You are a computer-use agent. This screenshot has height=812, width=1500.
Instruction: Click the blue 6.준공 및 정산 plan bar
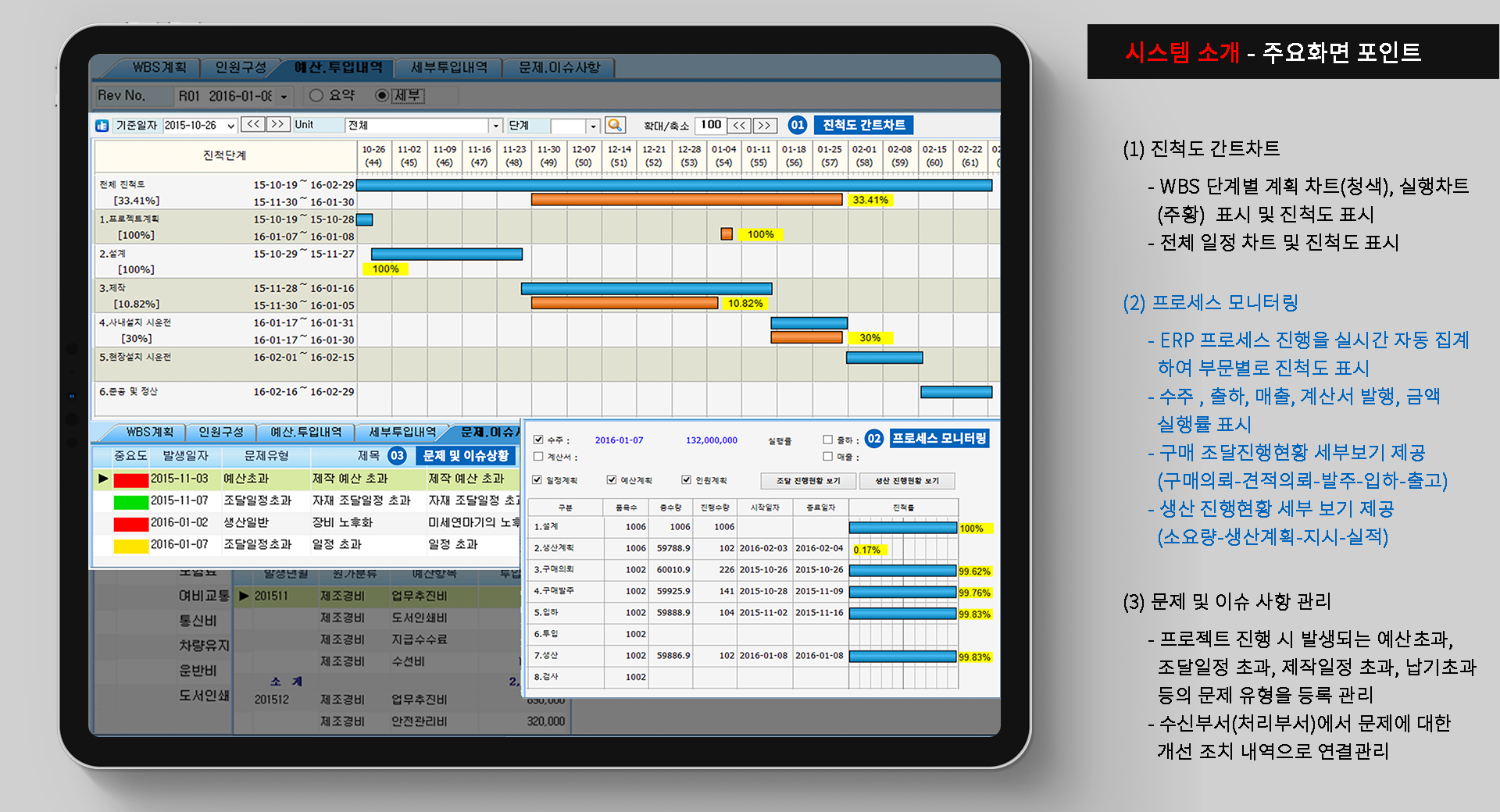tap(956, 392)
